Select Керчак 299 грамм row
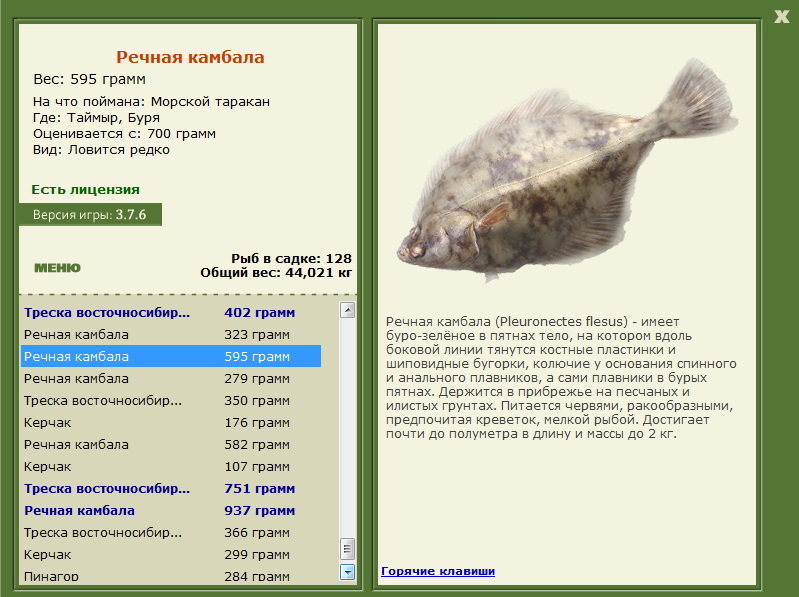 171,554
